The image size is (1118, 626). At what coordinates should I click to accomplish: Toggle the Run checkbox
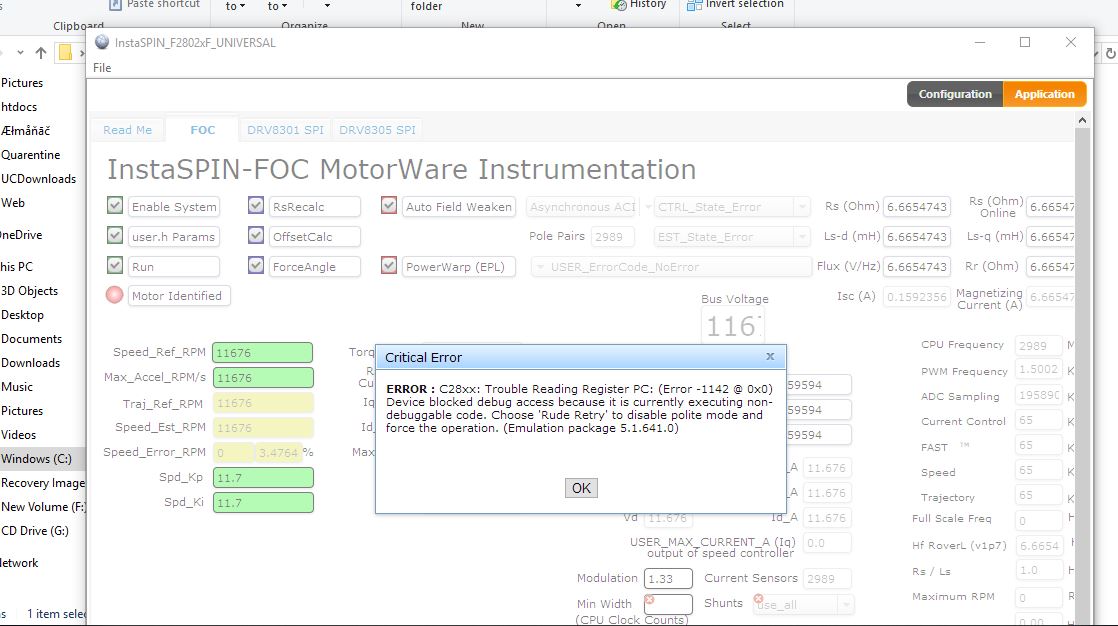(x=115, y=265)
